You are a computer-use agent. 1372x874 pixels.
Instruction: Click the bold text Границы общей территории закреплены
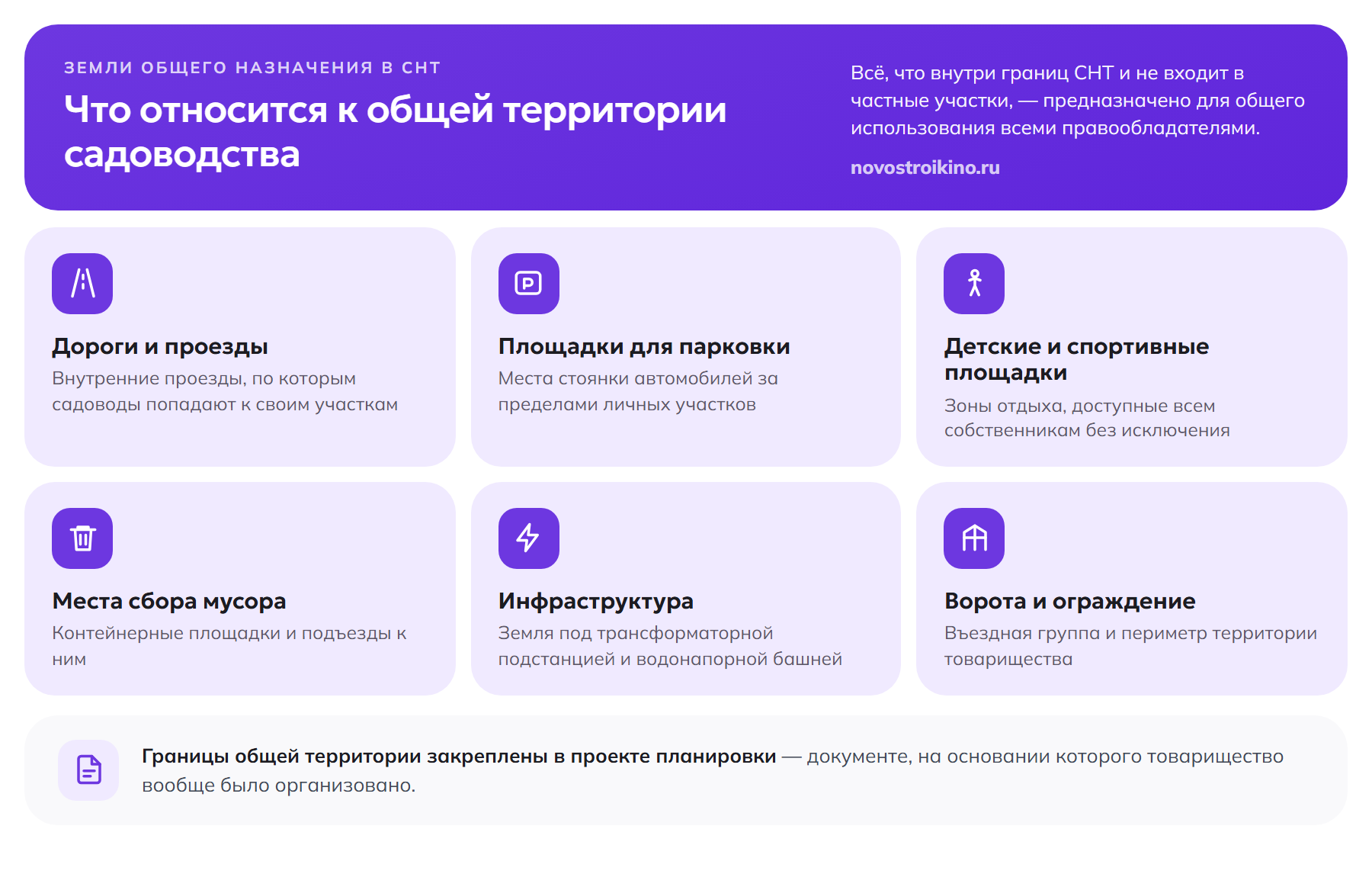(345, 757)
